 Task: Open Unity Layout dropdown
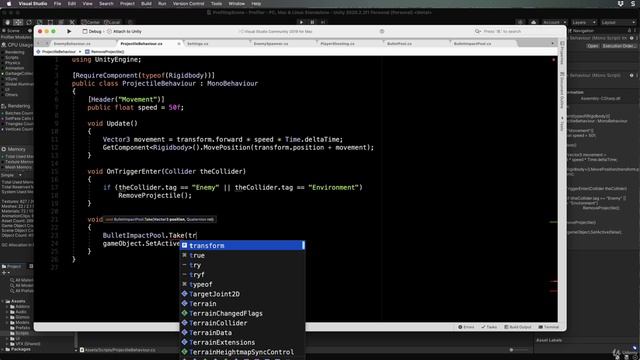coord(618,22)
